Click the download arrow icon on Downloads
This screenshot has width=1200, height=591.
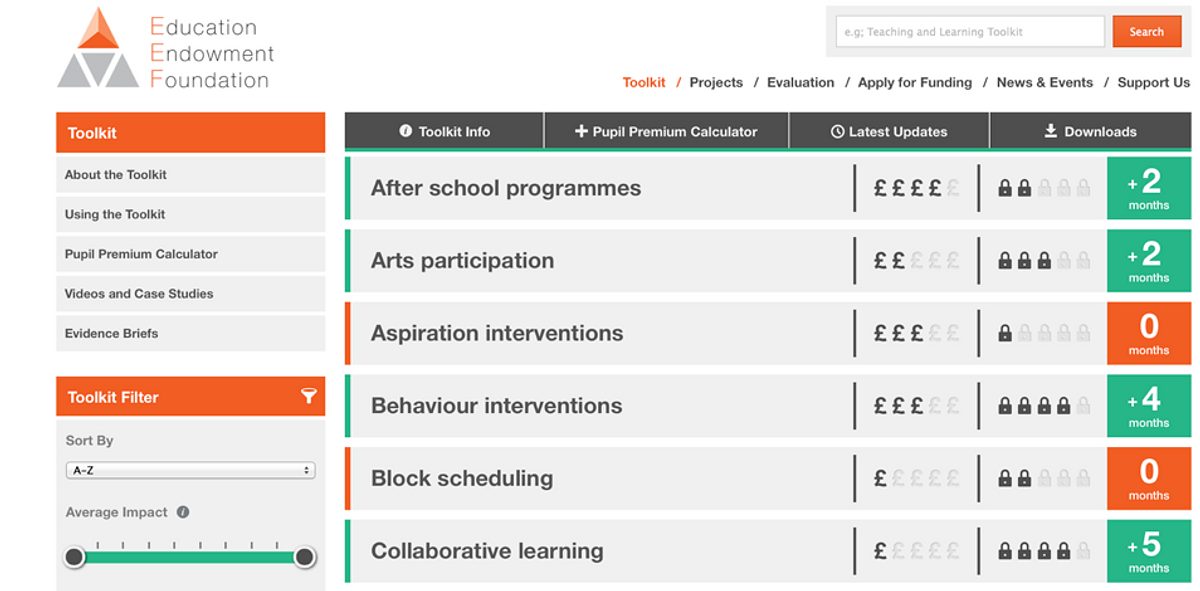pos(1051,131)
